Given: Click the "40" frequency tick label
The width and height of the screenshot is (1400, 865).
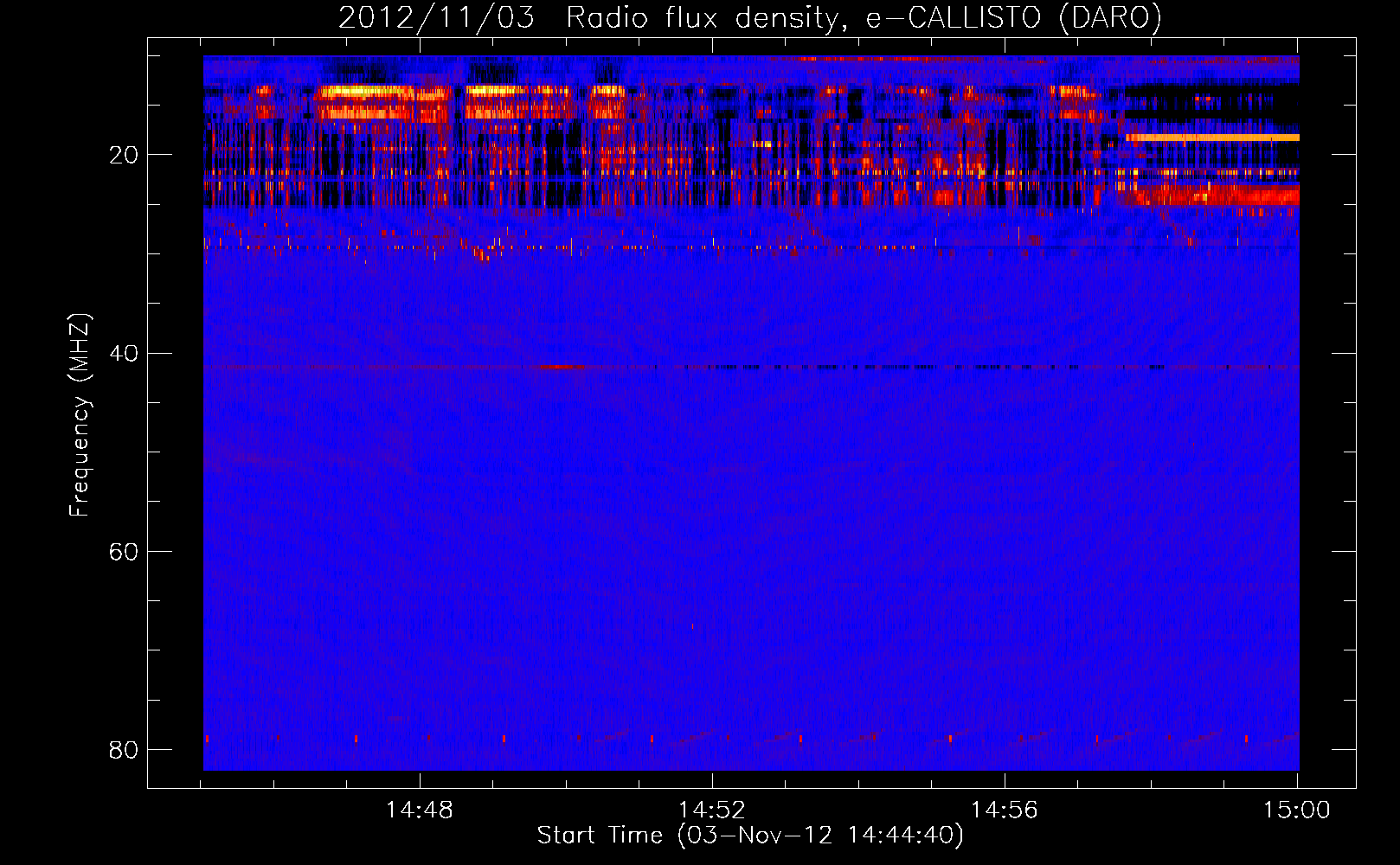Looking at the screenshot, I should click(124, 354).
